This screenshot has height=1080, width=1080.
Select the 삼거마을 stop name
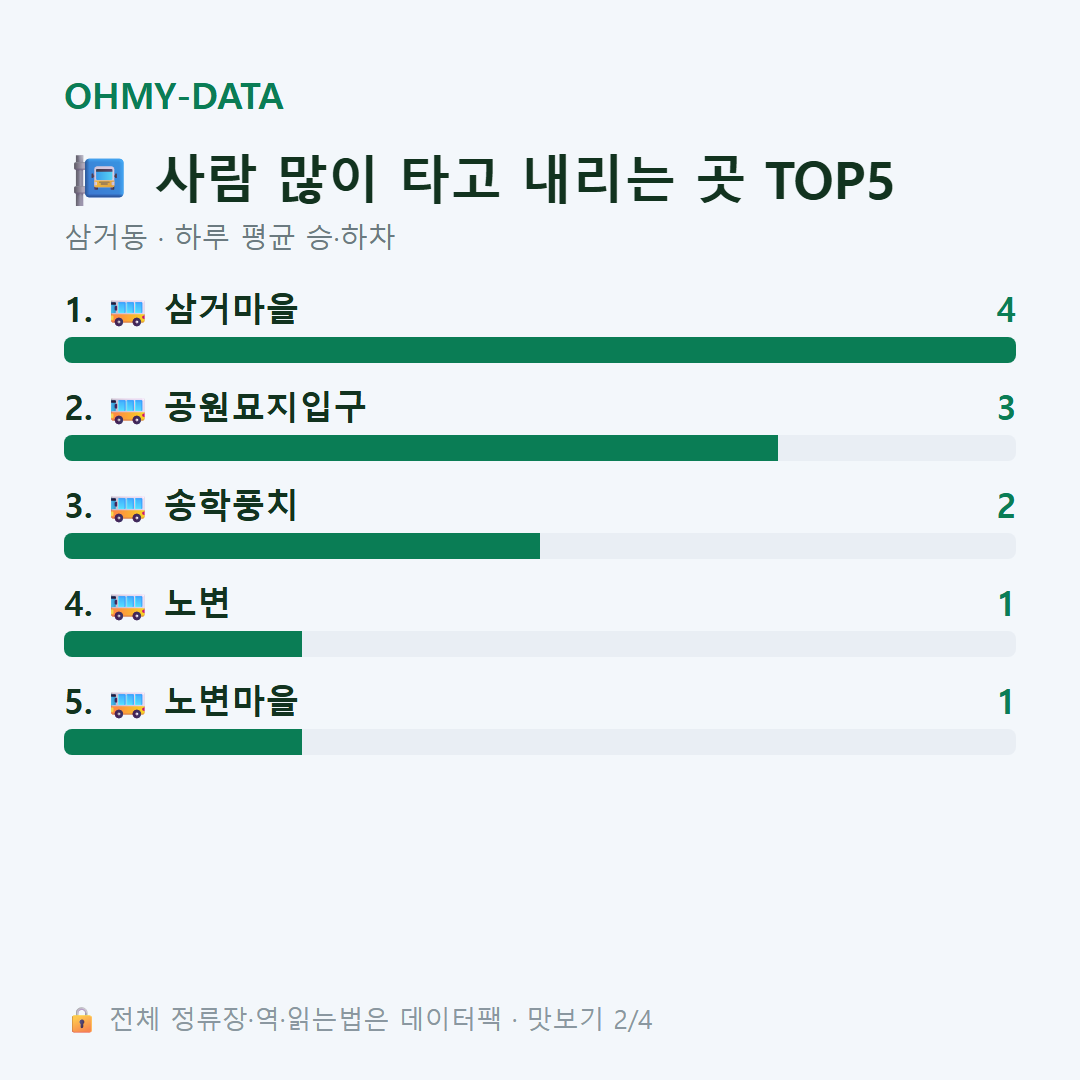click(x=231, y=309)
